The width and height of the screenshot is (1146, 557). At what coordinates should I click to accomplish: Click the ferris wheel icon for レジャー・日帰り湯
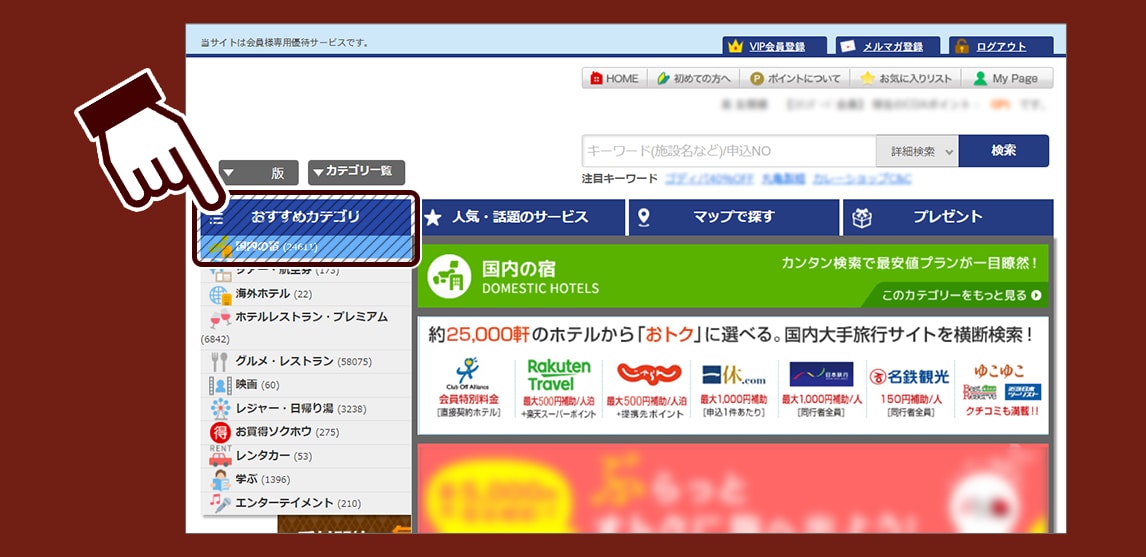click(x=220, y=409)
